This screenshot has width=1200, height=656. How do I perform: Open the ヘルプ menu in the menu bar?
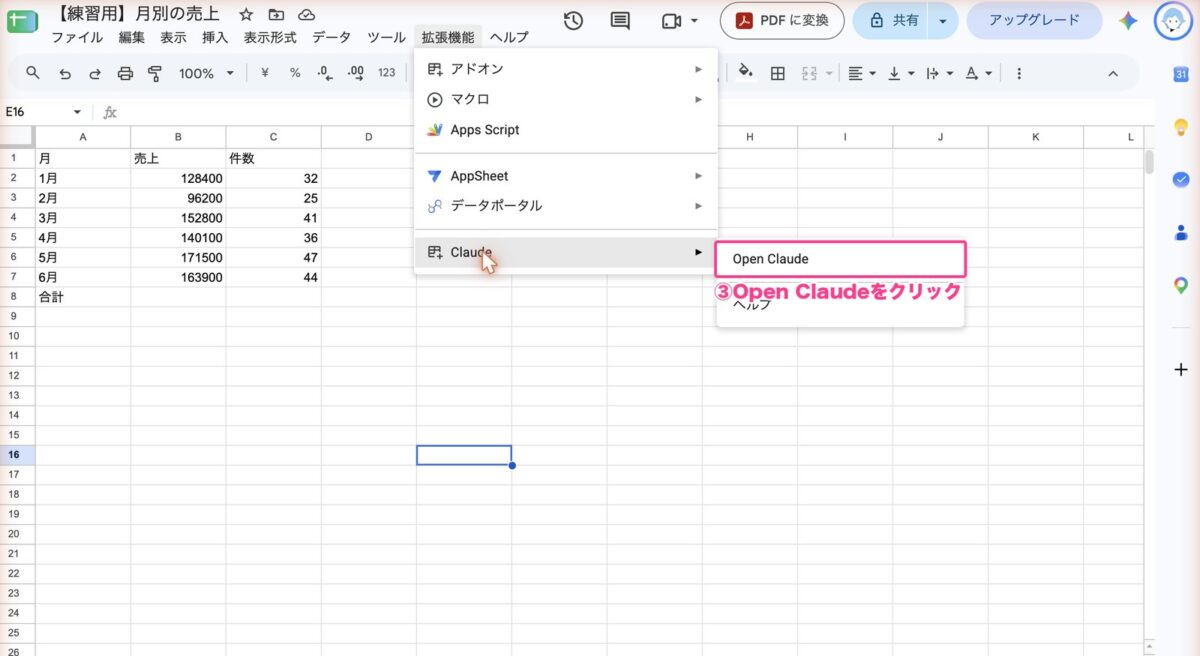click(x=509, y=37)
